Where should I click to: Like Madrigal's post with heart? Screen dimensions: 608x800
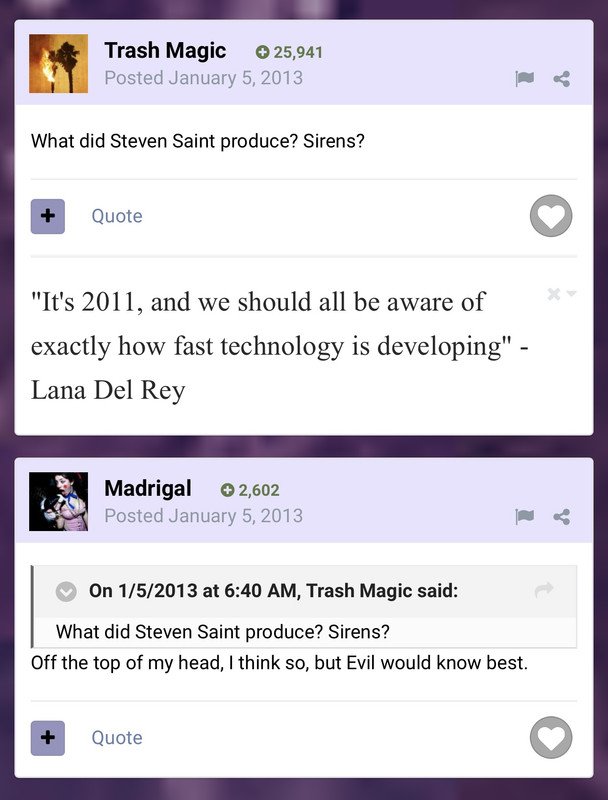pos(551,737)
